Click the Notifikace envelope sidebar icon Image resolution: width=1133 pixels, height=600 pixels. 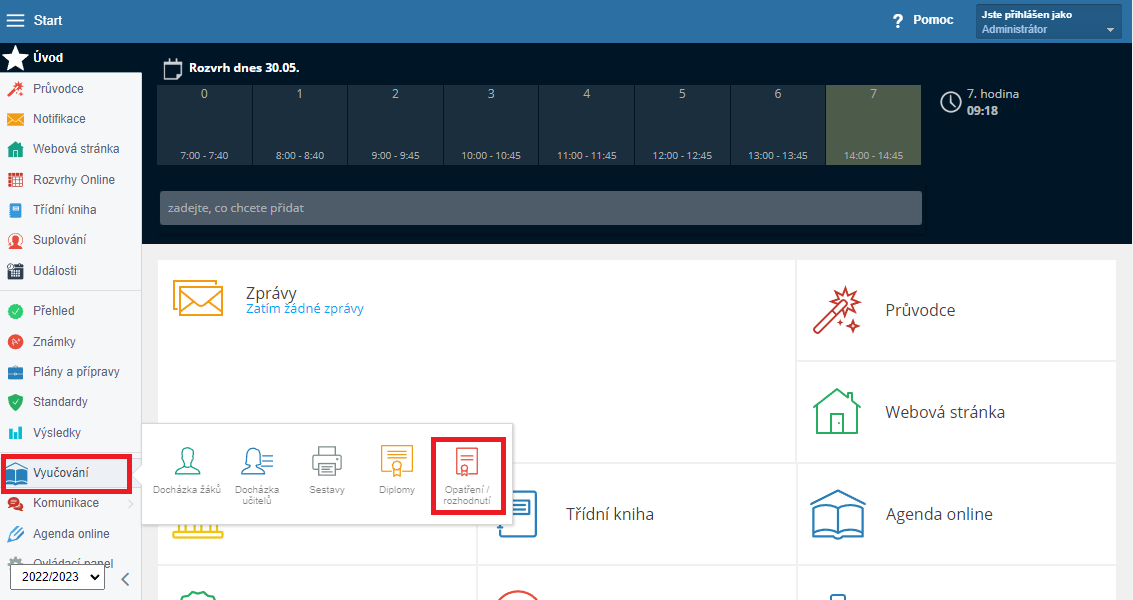pyautogui.click(x=15, y=119)
